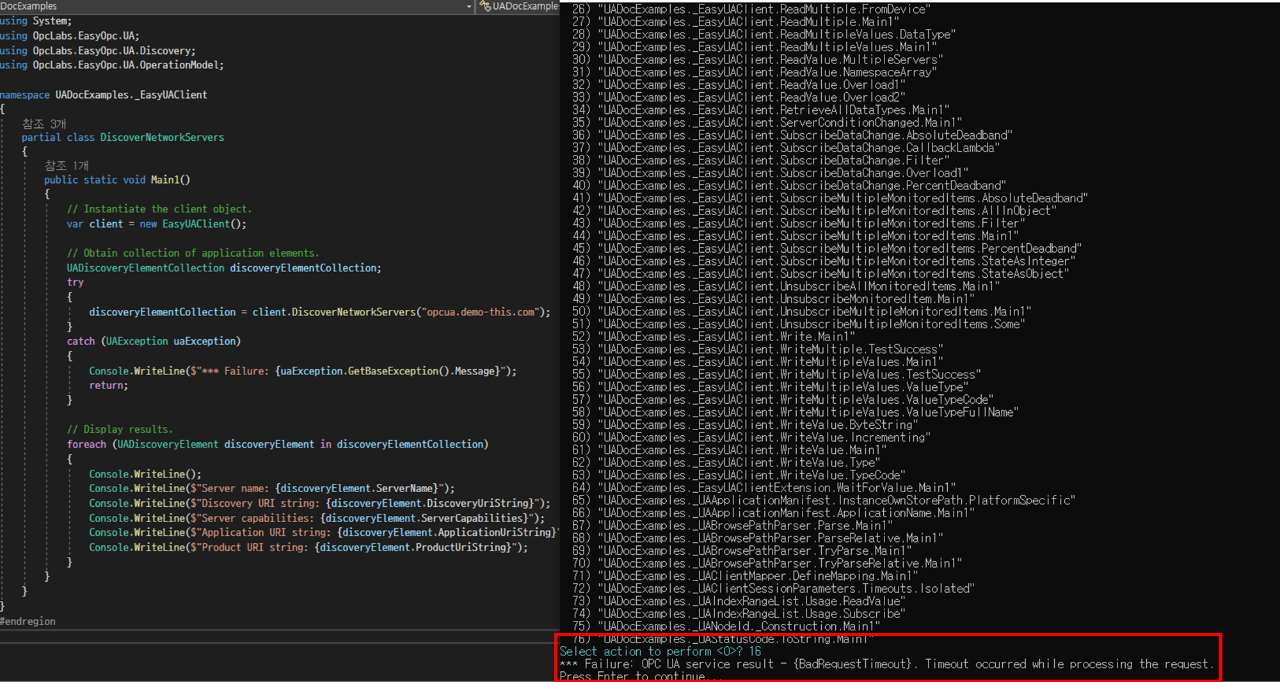Click the 'return;' statement
This screenshot has width=1280, height=682.
coord(108,385)
